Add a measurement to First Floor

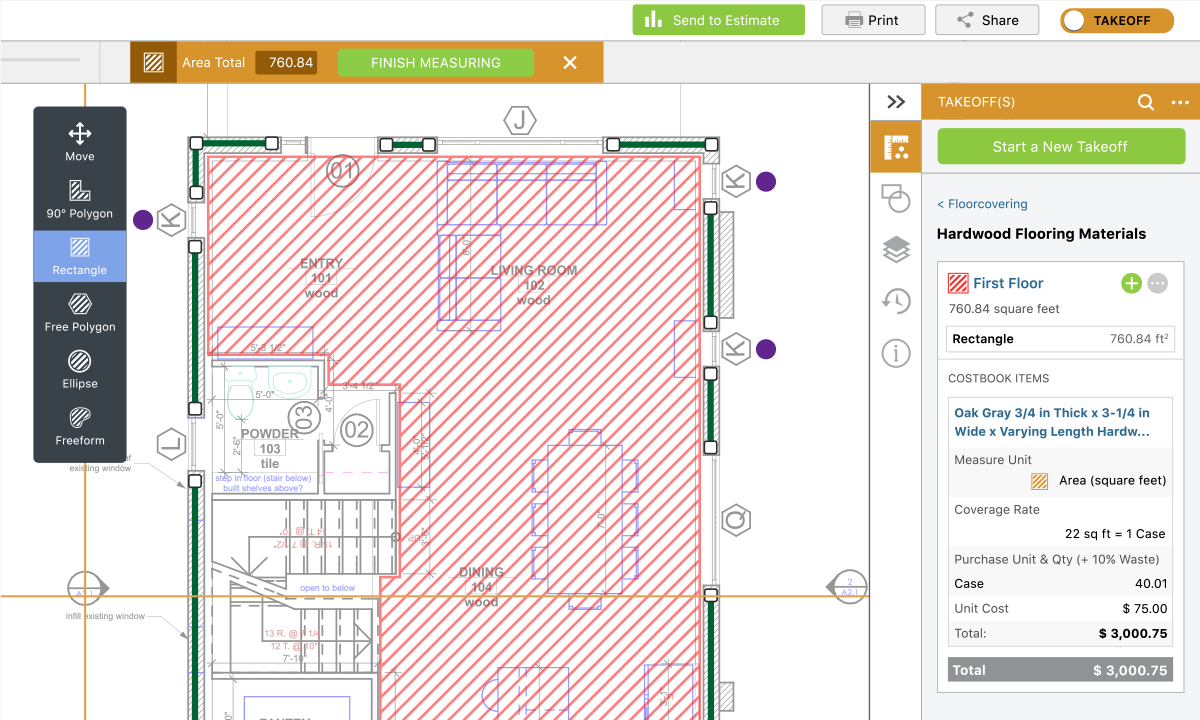point(1131,283)
